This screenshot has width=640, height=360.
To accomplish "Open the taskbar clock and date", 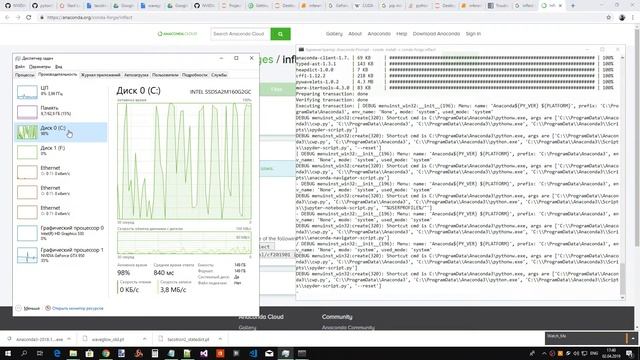I will point(611,353).
